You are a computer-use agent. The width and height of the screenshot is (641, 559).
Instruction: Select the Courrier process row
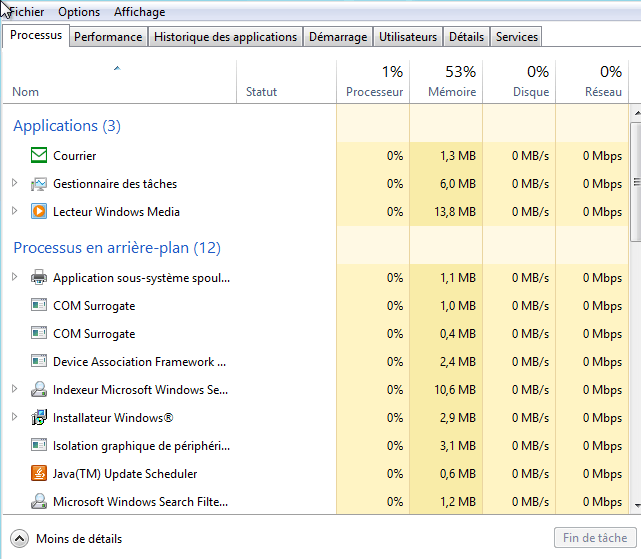tap(316, 155)
